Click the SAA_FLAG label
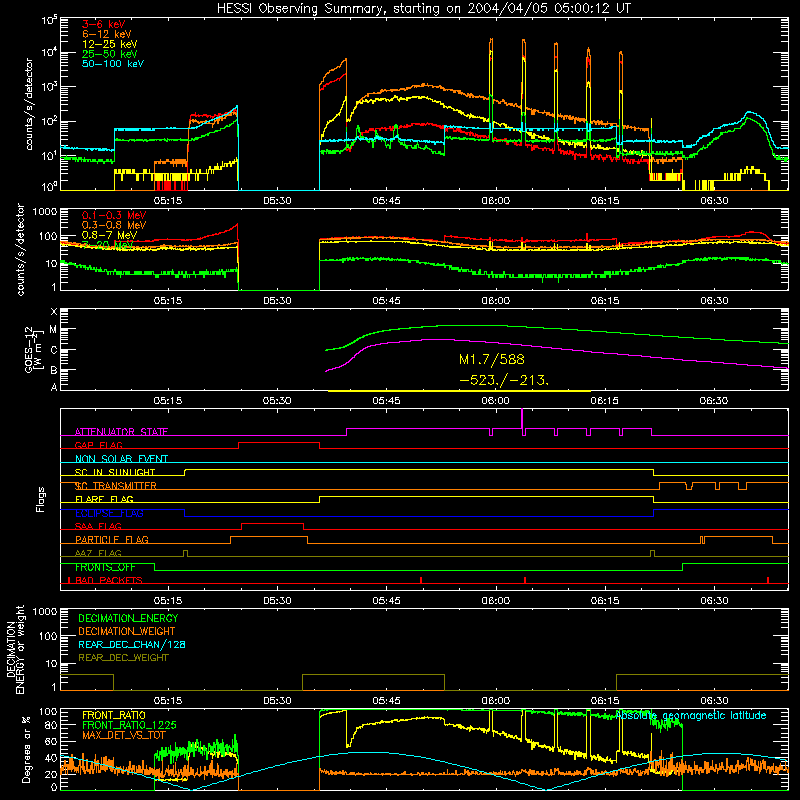Image resolution: width=800 pixels, height=800 pixels. pyautogui.click(x=98, y=526)
